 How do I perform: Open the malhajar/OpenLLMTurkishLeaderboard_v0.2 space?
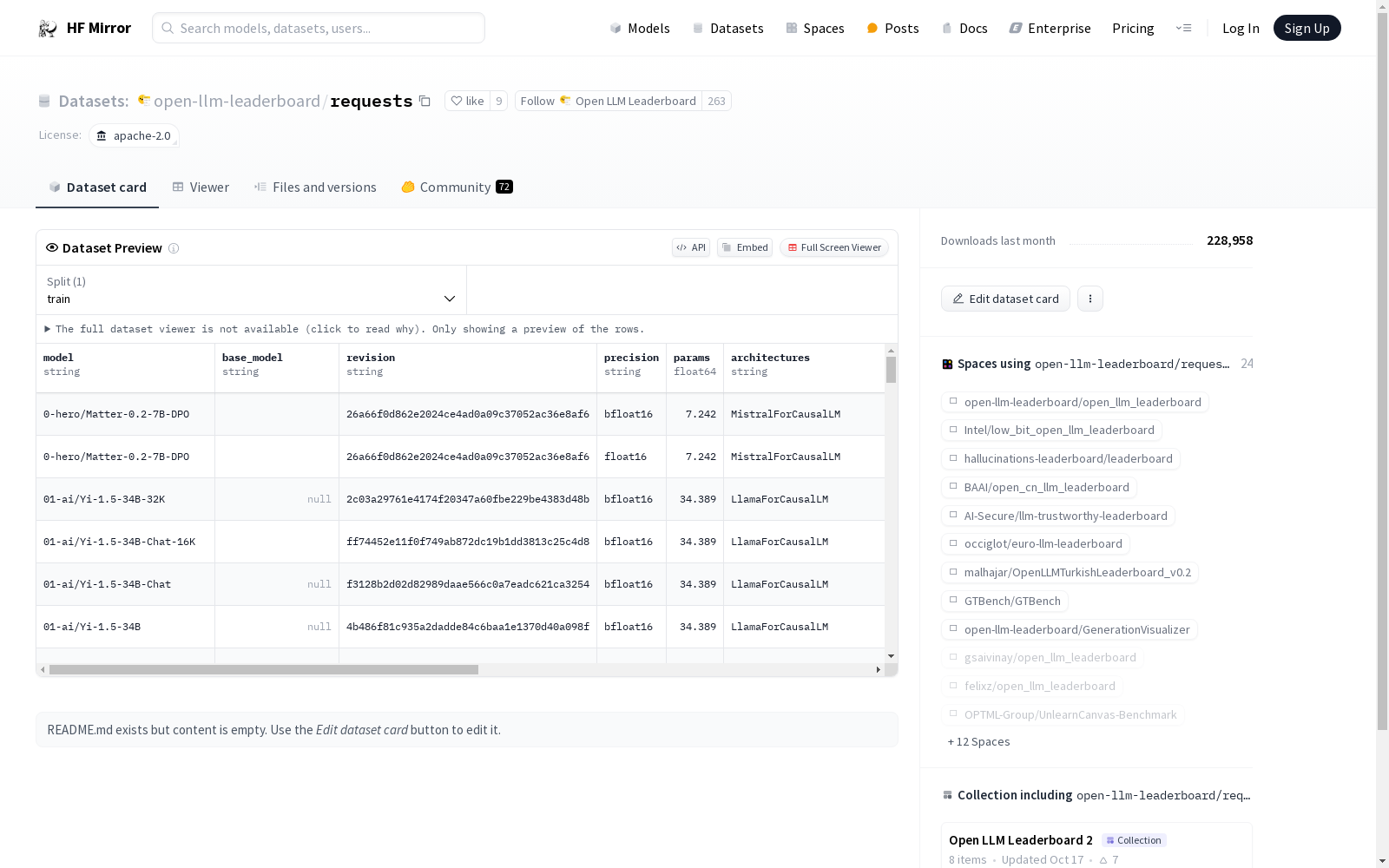click(x=1070, y=572)
